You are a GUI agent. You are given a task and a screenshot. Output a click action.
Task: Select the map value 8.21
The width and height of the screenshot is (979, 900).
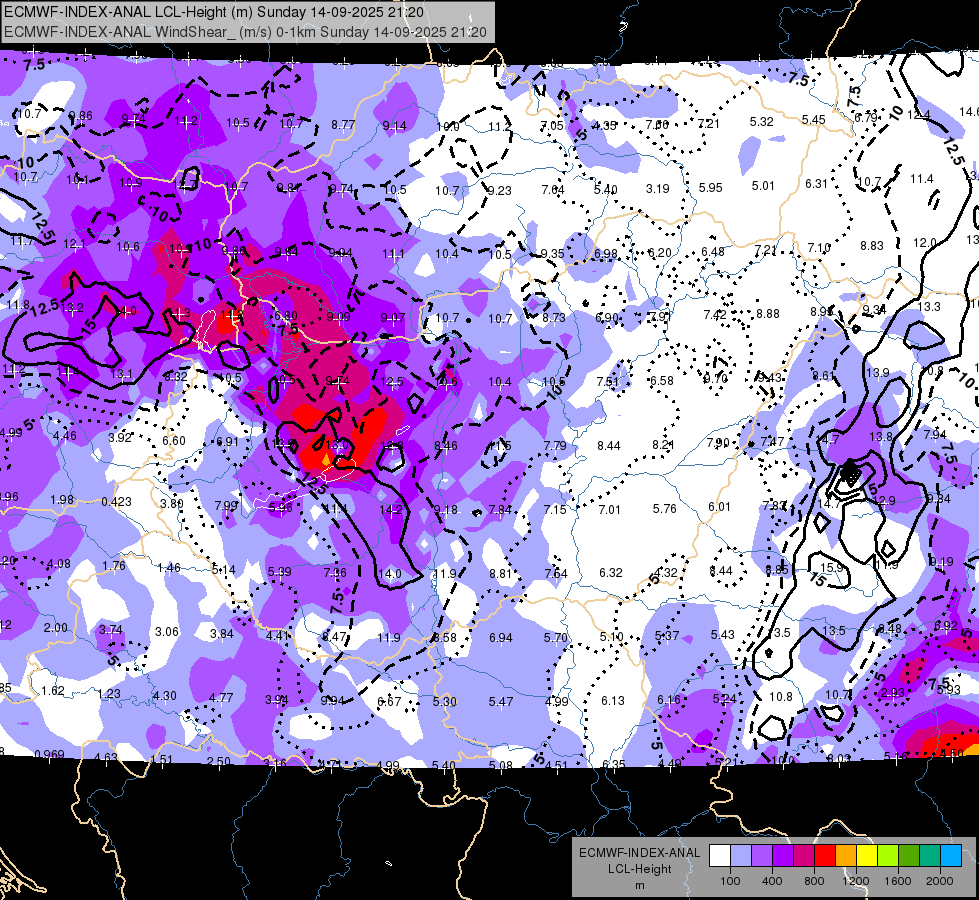(x=663, y=444)
